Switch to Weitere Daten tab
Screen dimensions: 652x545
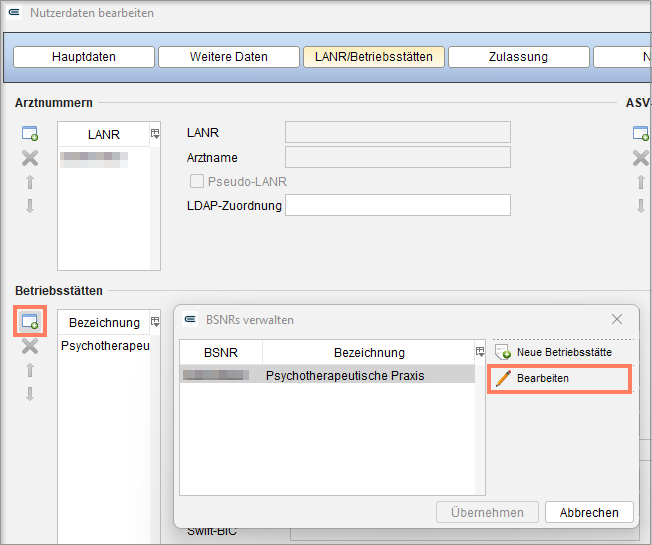point(229,57)
